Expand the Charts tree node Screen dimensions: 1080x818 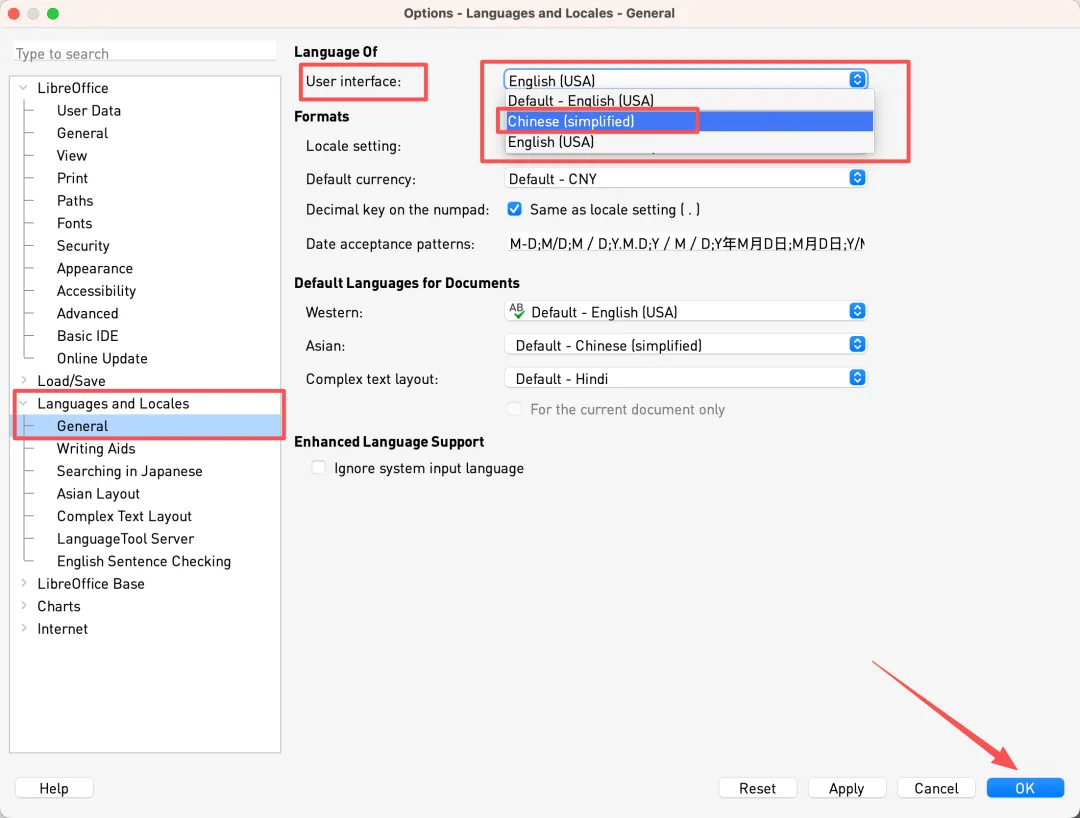pos(23,606)
